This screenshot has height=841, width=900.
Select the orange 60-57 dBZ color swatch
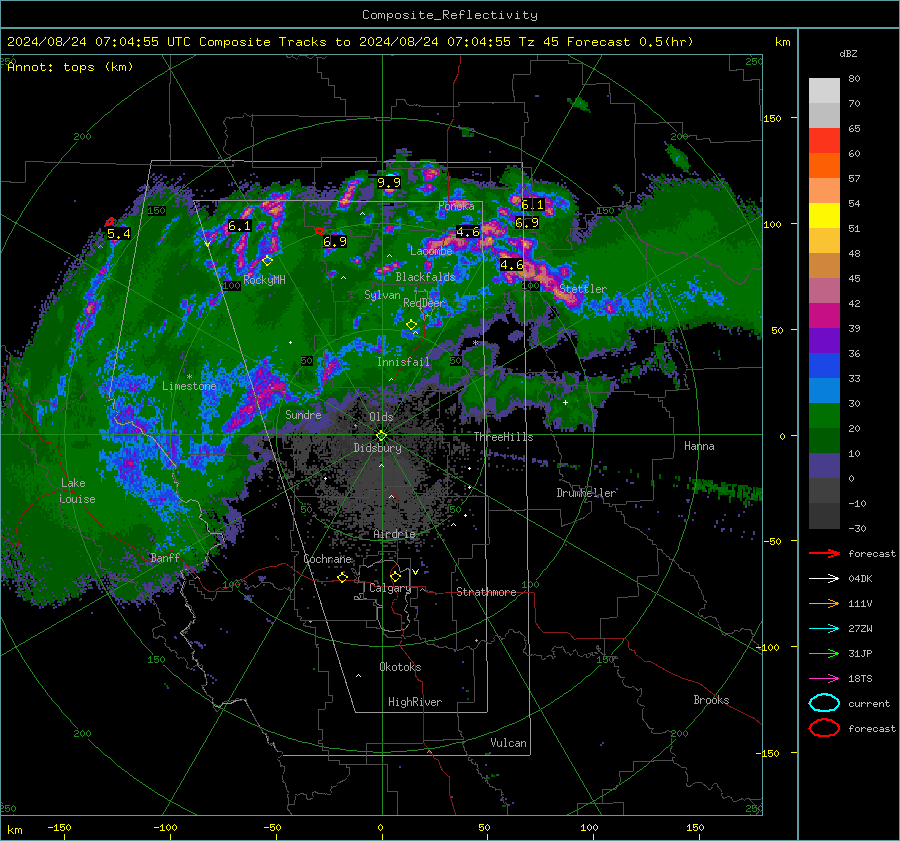[x=824, y=166]
